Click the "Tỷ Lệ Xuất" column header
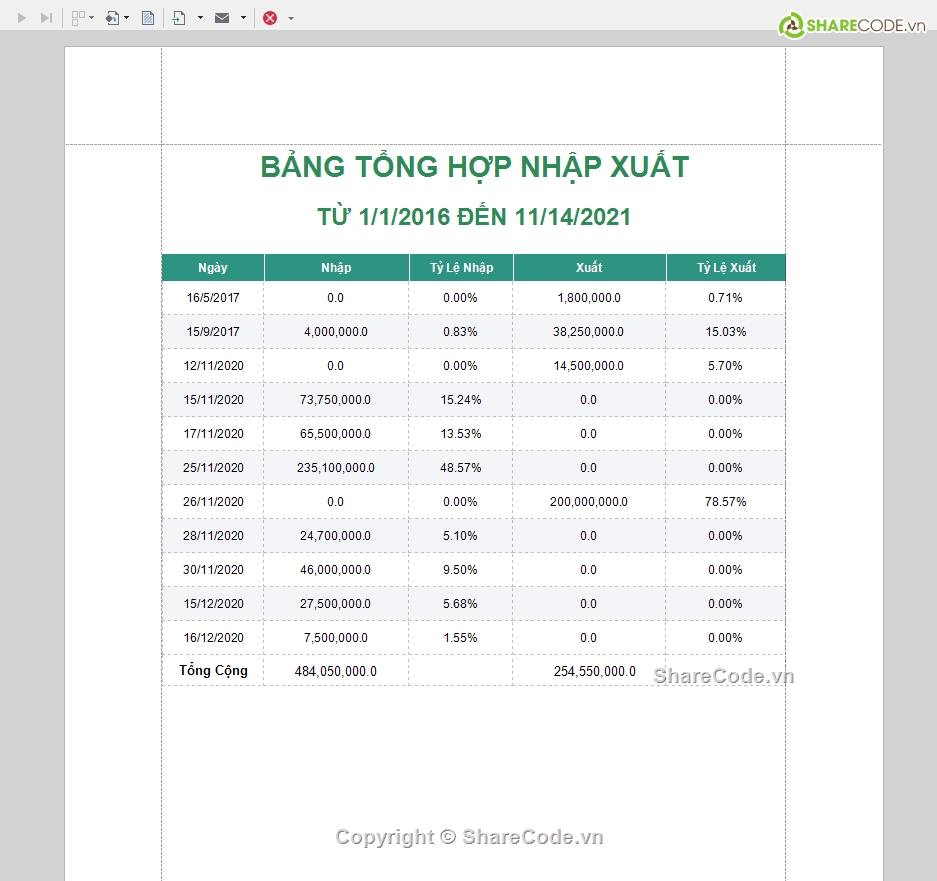 pyautogui.click(x=726, y=268)
